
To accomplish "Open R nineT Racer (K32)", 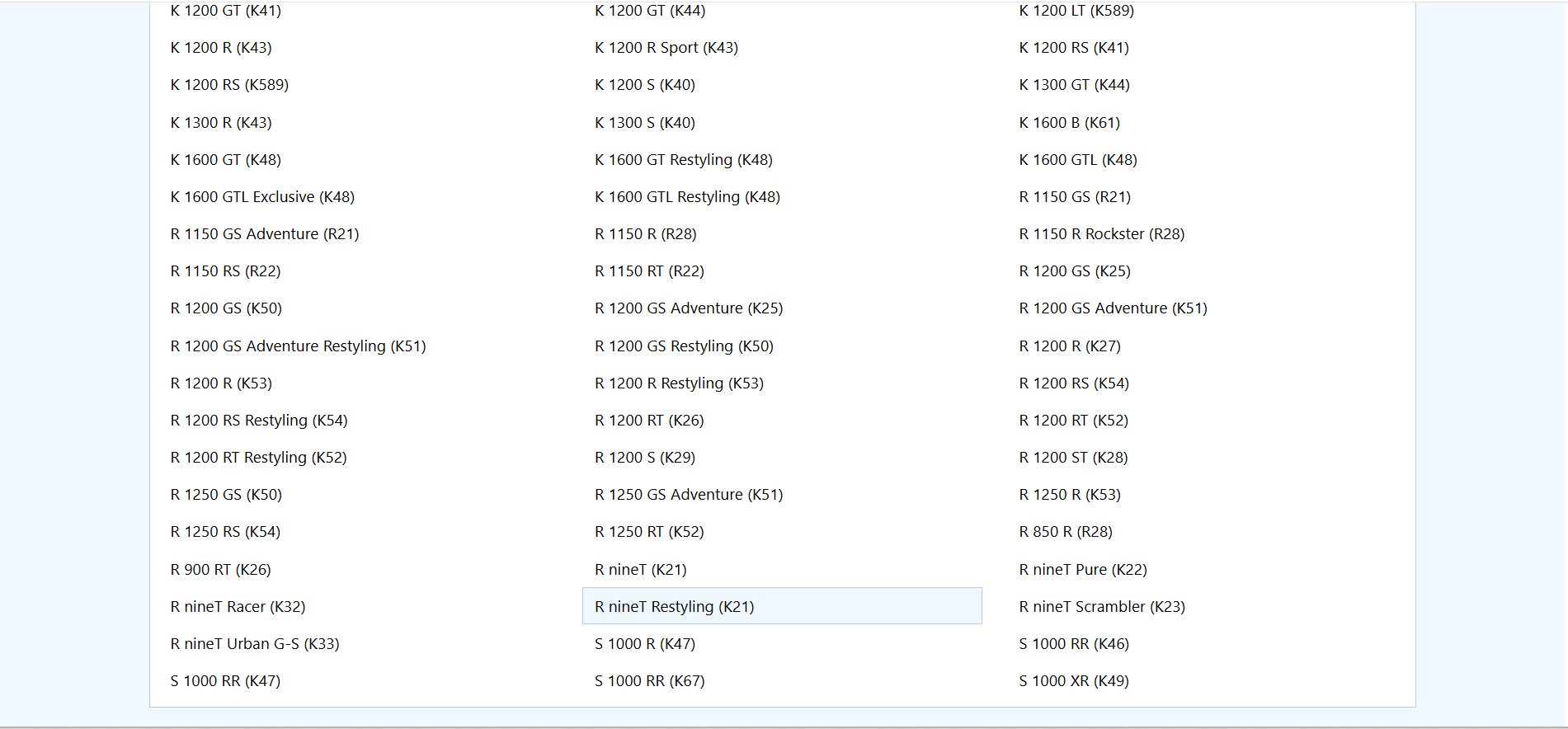I will point(238,607).
